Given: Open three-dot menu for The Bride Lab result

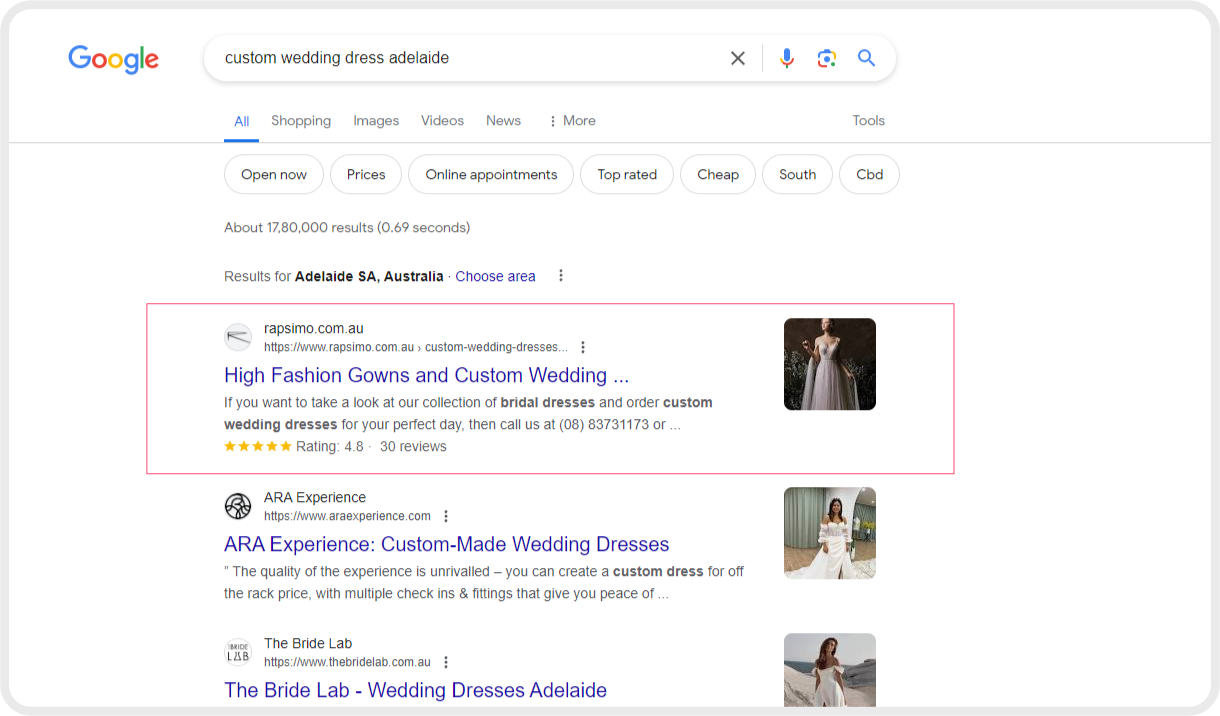Looking at the screenshot, I should 446,662.
